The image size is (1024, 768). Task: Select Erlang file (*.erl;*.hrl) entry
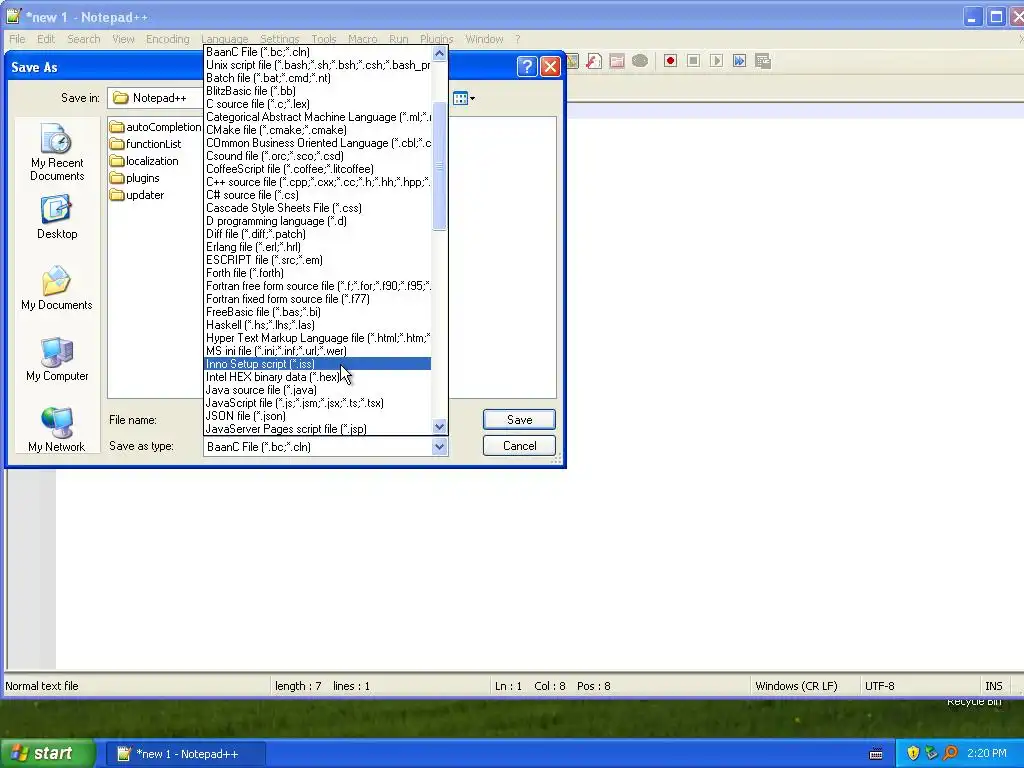[317, 247]
